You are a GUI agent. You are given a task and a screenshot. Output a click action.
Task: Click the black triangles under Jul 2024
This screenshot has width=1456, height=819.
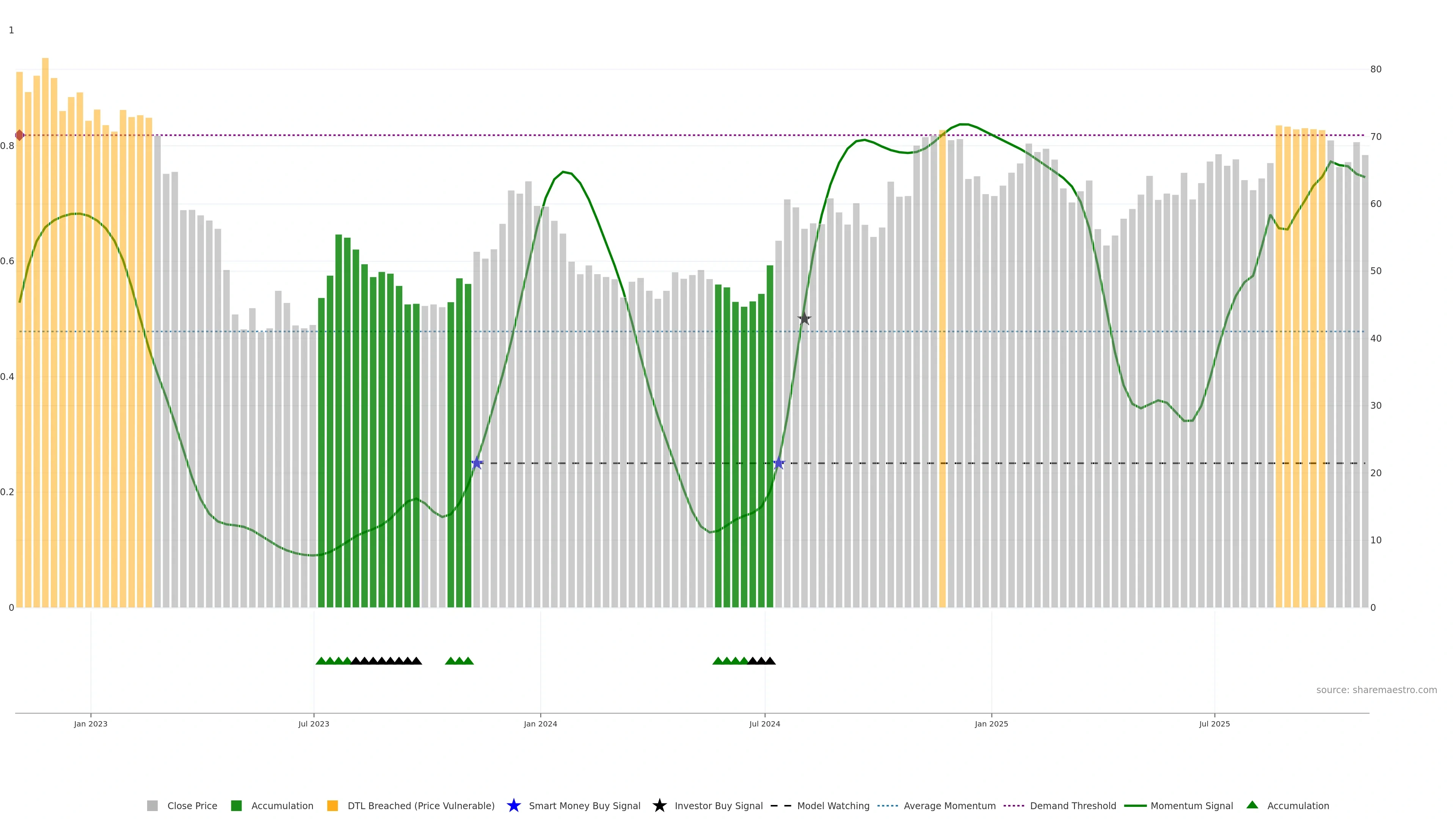[761, 661]
